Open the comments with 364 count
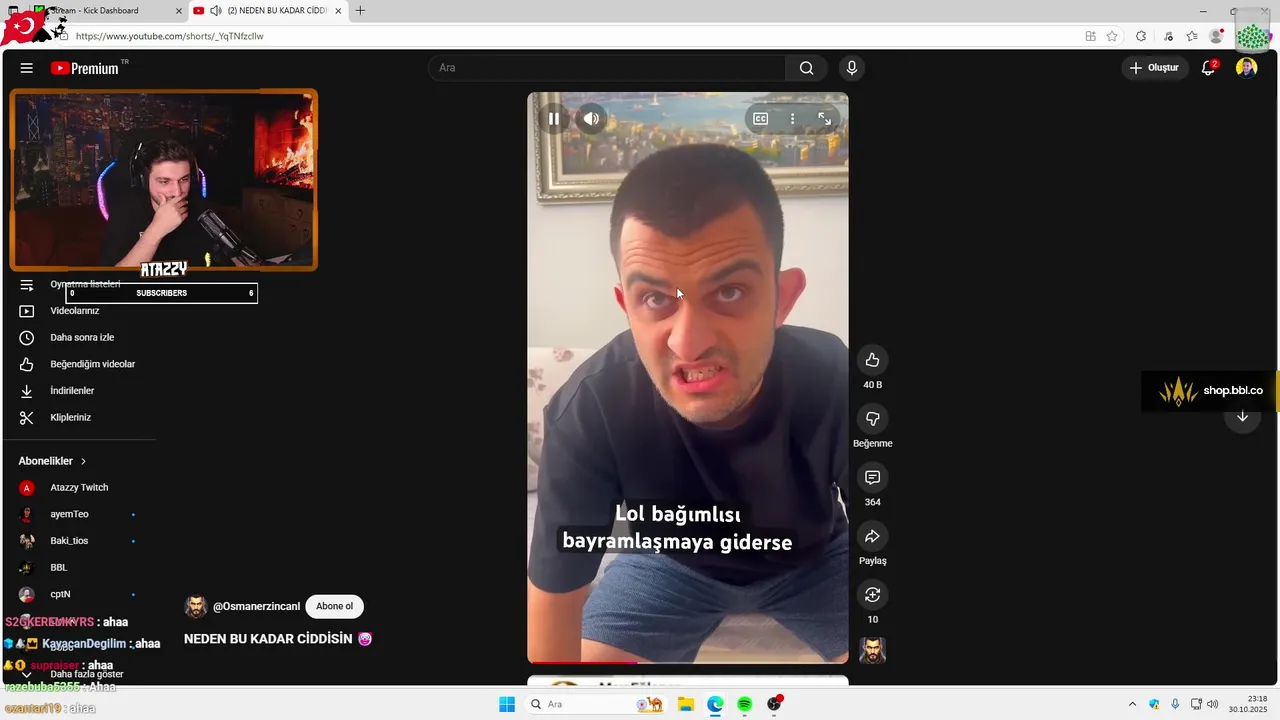The image size is (1280, 720). [x=872, y=478]
